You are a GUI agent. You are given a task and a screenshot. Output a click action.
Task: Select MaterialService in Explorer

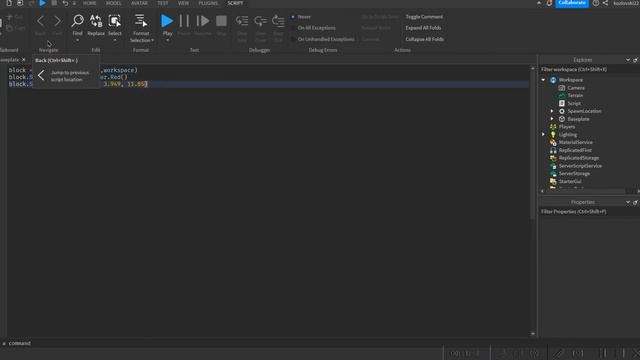pyautogui.click(x=575, y=142)
